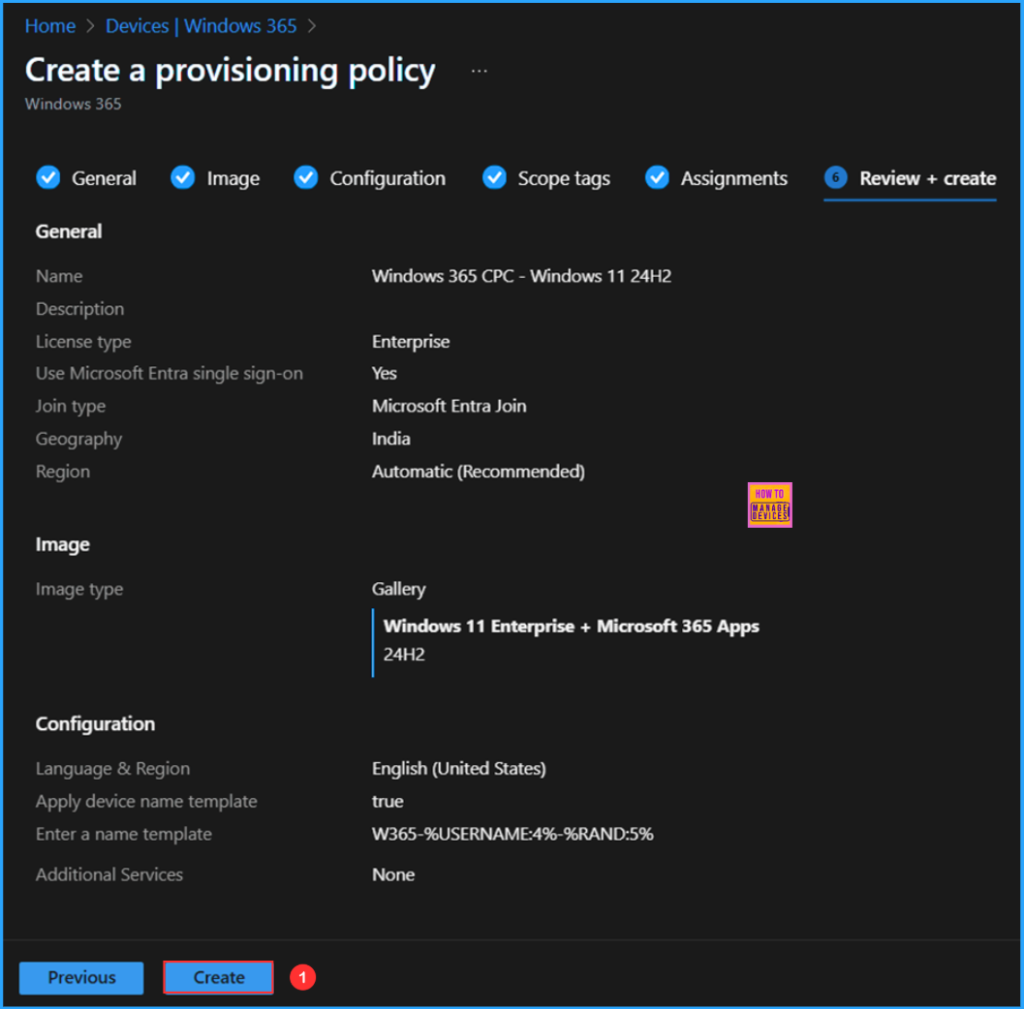The width and height of the screenshot is (1024, 1009).
Task: Click the Scope tags step checkmark icon
Action: (x=494, y=178)
